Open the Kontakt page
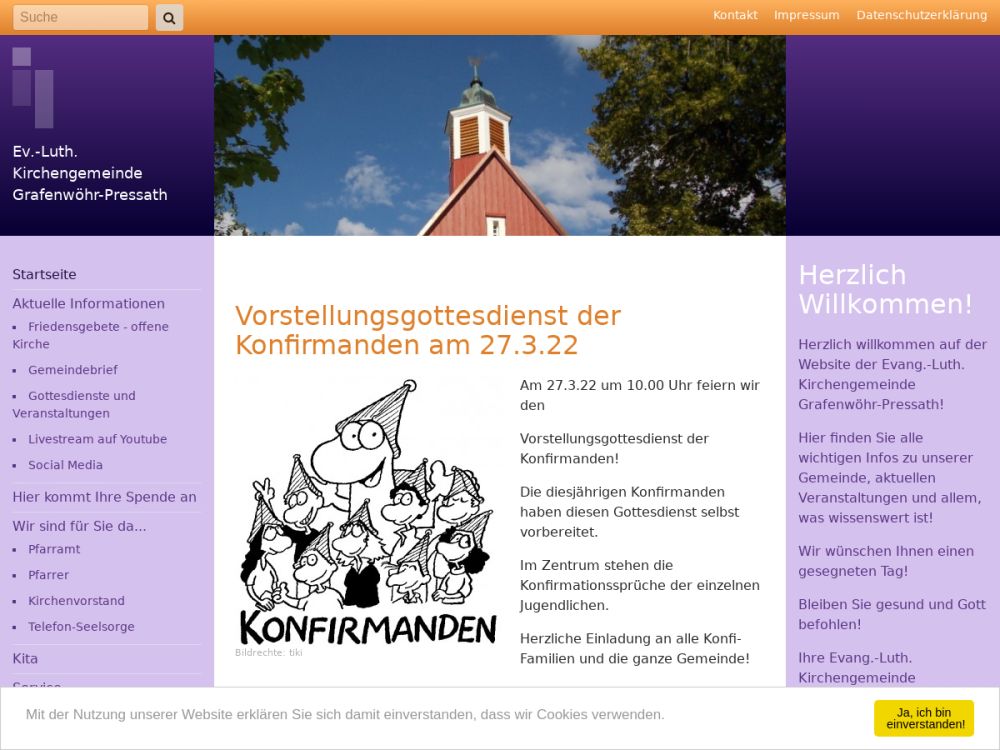 pos(735,15)
